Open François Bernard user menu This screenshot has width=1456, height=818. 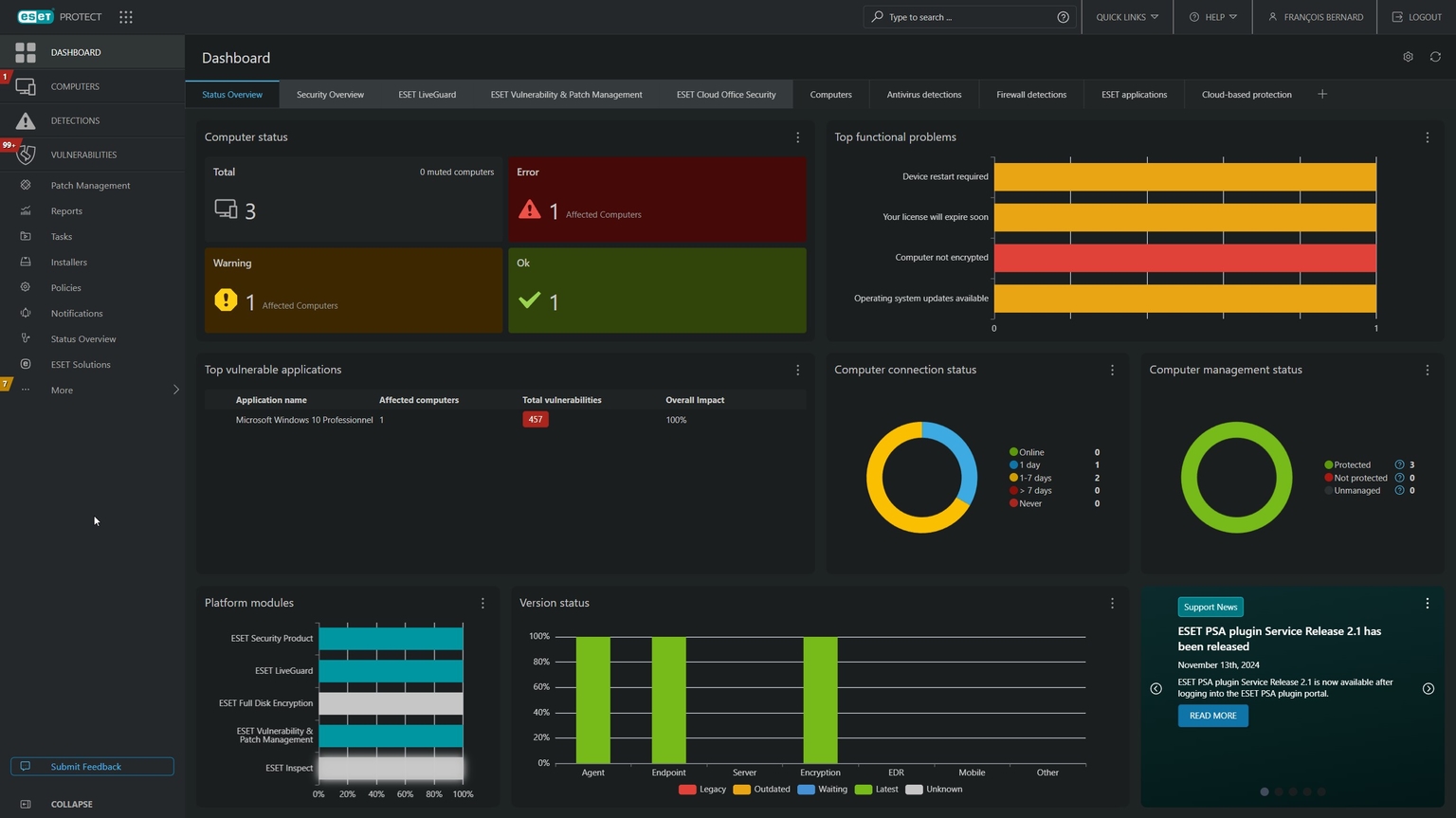1315,17
